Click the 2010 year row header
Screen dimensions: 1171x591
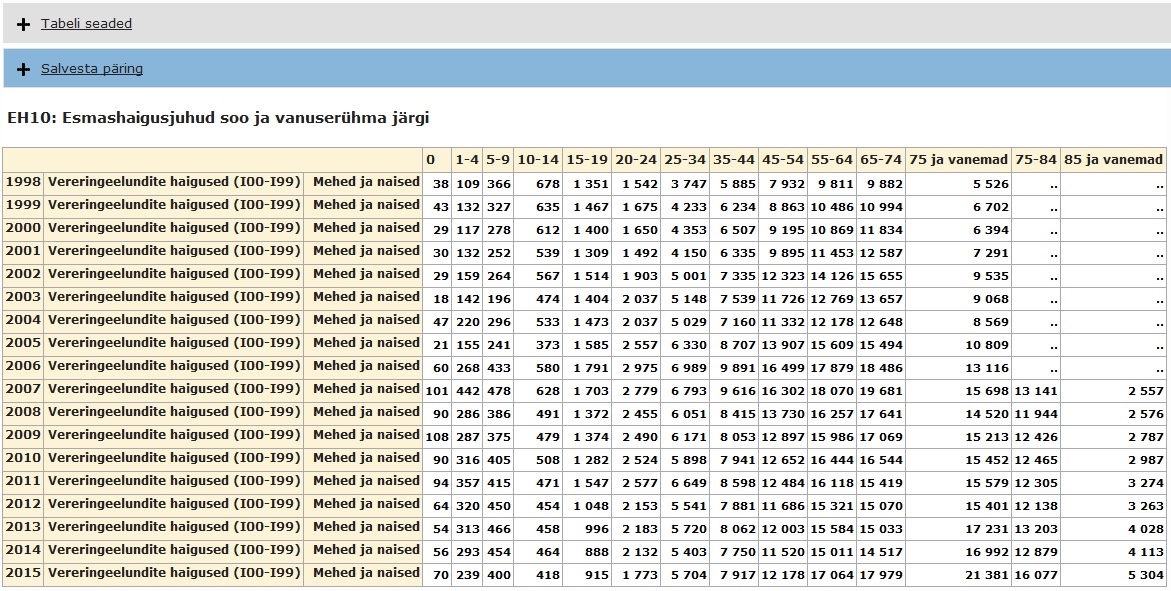click(x=23, y=458)
